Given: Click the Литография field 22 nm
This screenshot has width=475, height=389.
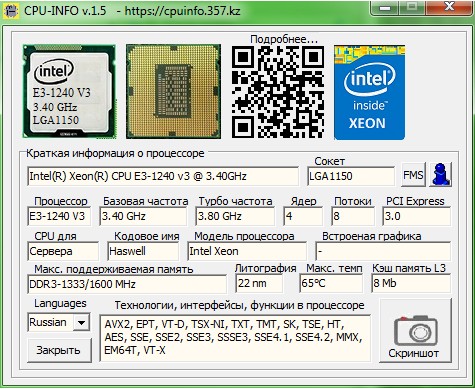Looking at the screenshot, I should point(259,283).
